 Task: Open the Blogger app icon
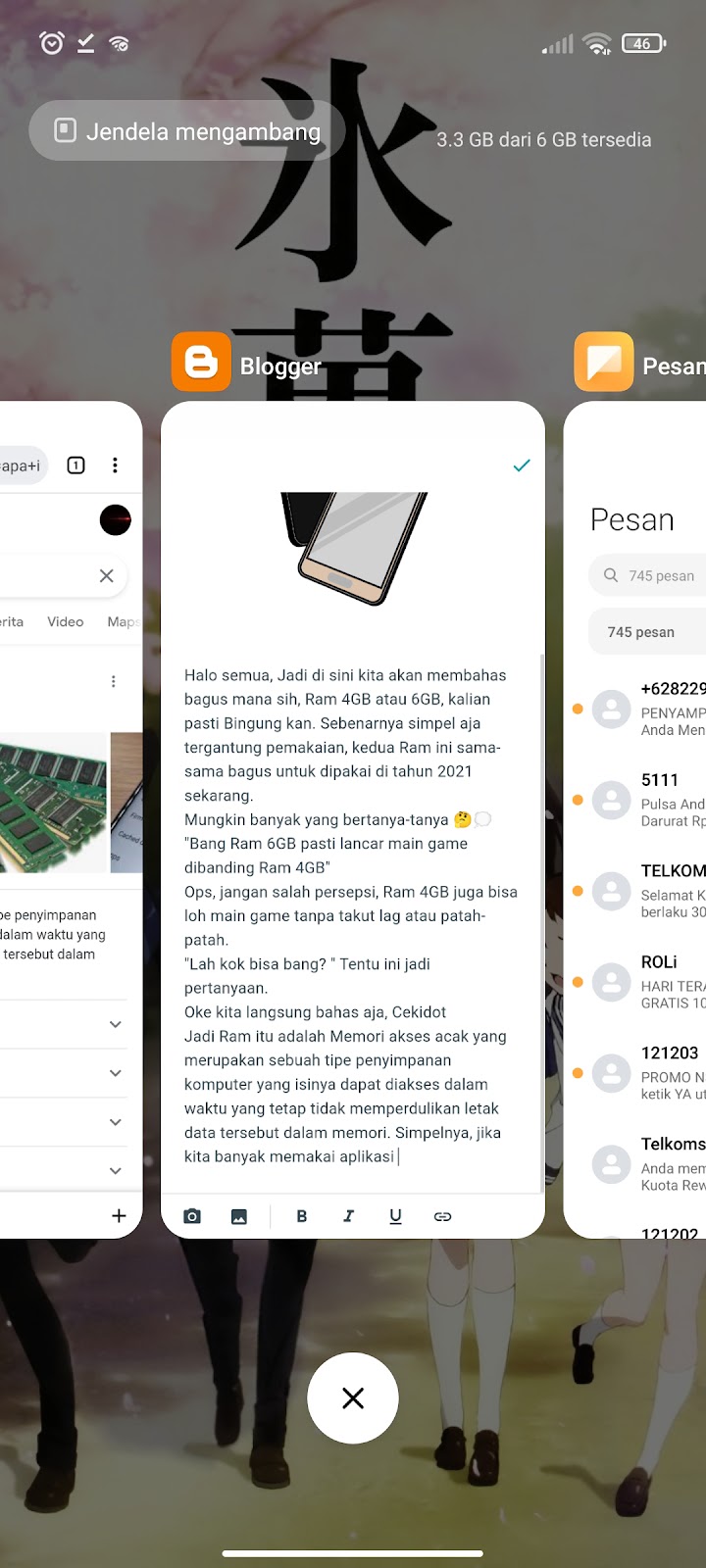[201, 363]
